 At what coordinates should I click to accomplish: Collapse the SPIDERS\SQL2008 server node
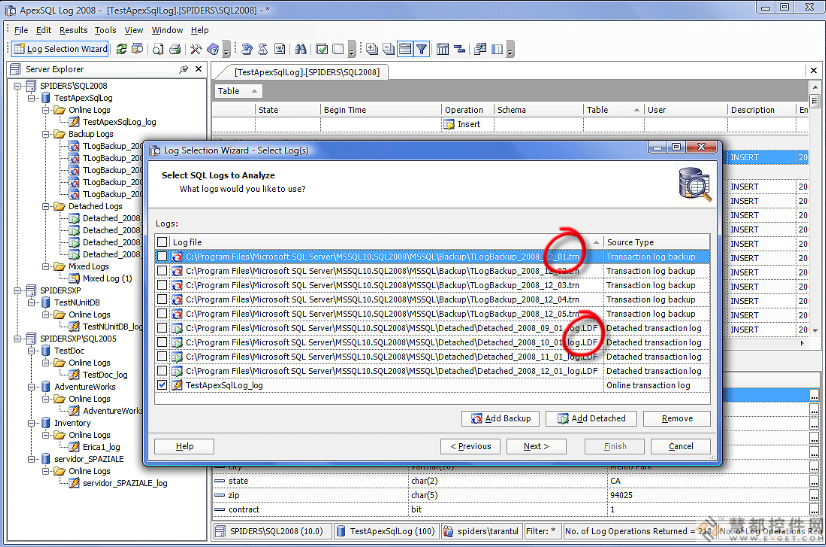17,86
